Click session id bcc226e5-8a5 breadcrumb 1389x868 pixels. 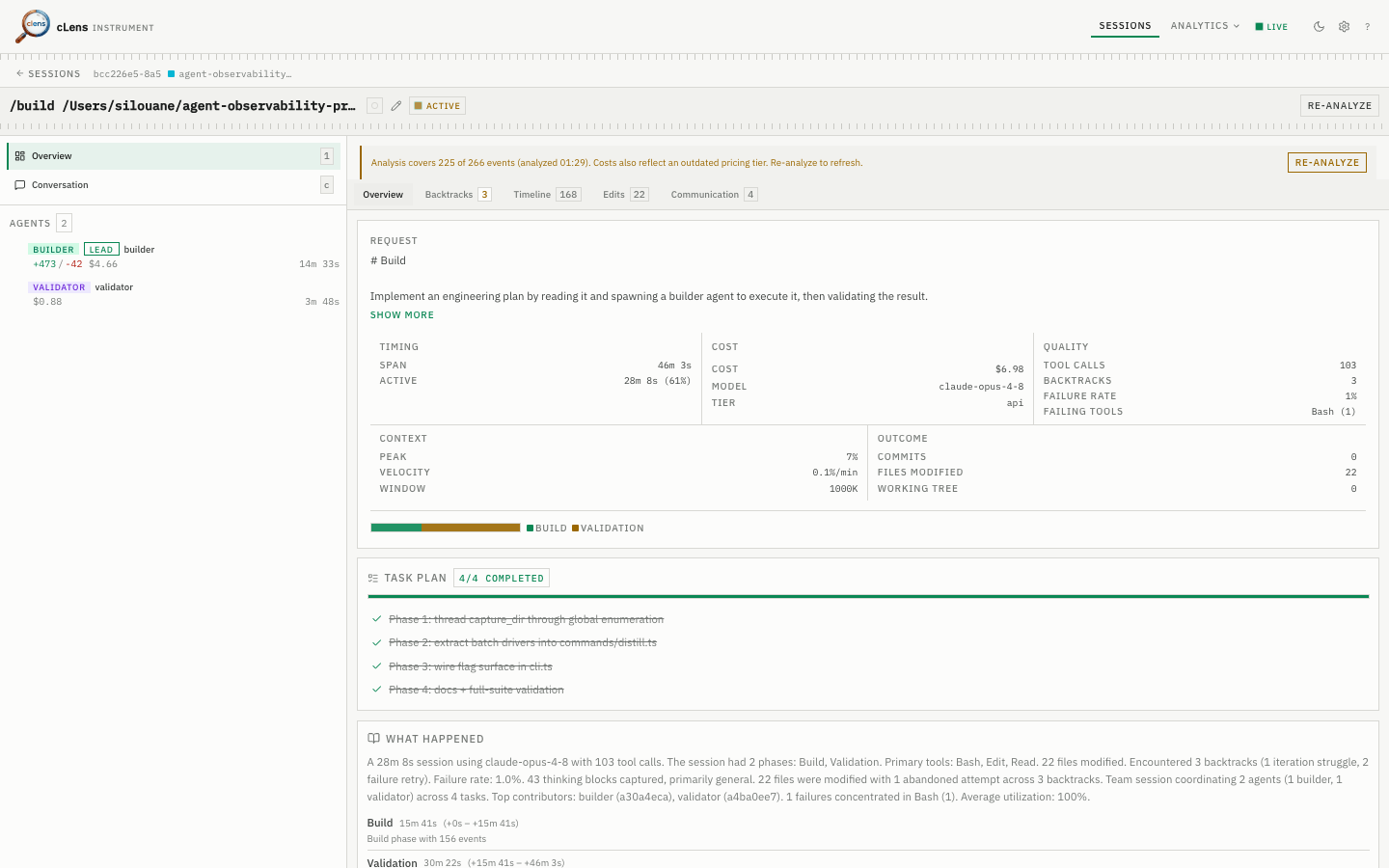tap(127, 73)
